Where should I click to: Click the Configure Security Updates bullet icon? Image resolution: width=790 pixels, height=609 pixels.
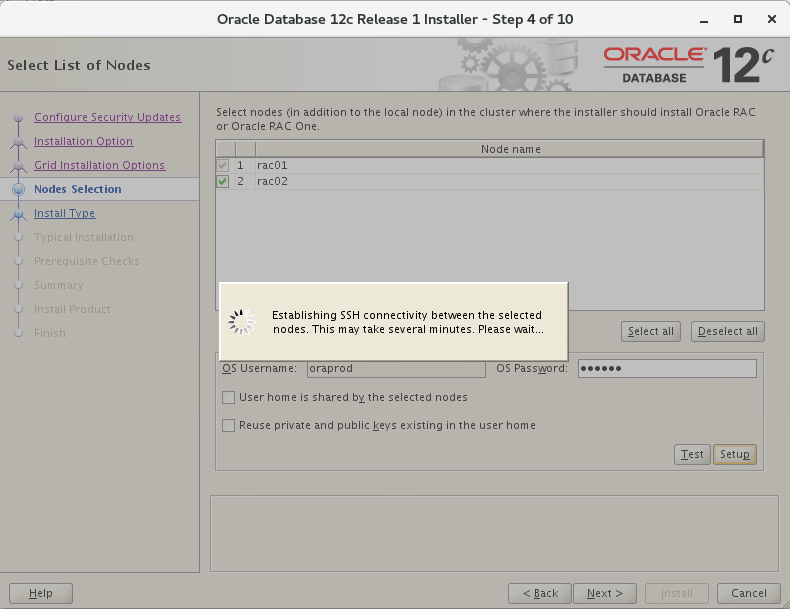19,117
